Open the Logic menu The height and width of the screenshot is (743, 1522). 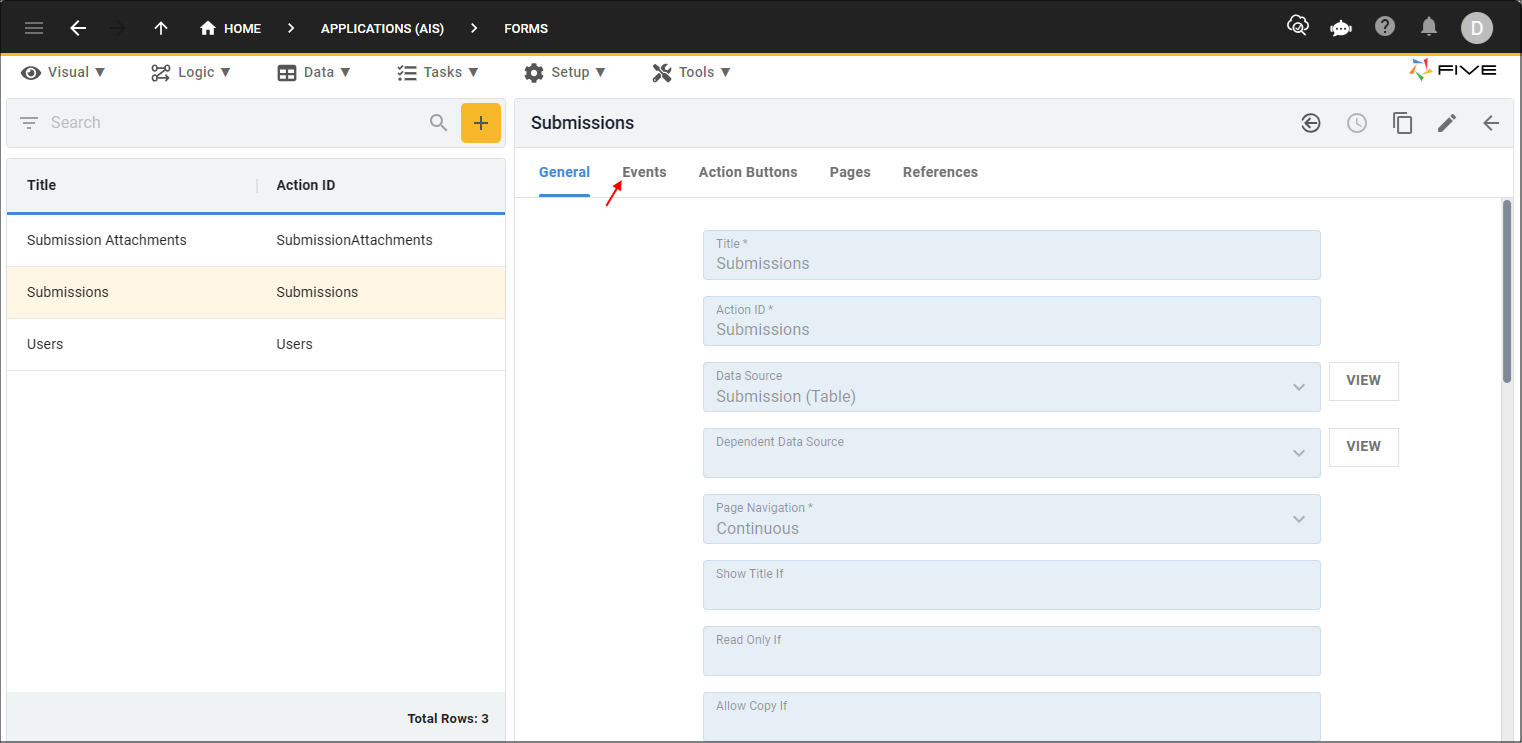(191, 72)
